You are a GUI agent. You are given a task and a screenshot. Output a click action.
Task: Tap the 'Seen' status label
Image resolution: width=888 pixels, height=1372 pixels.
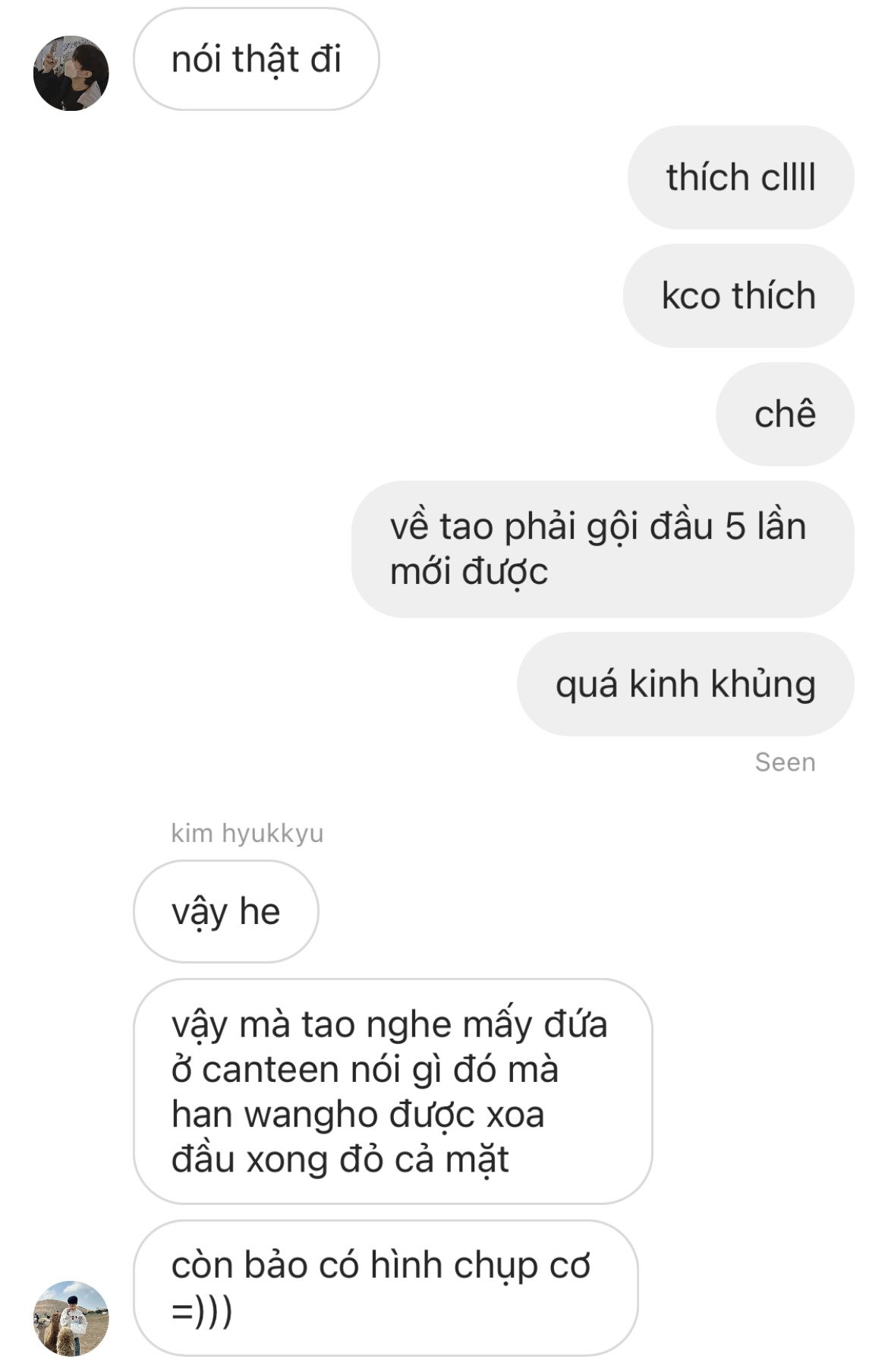click(785, 762)
